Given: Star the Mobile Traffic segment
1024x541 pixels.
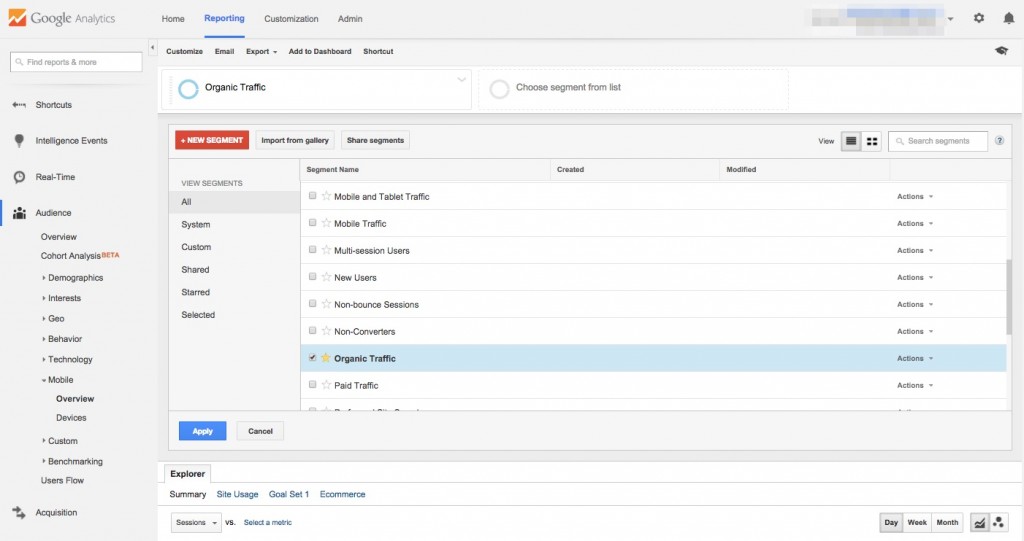Looking at the screenshot, I should pos(326,223).
